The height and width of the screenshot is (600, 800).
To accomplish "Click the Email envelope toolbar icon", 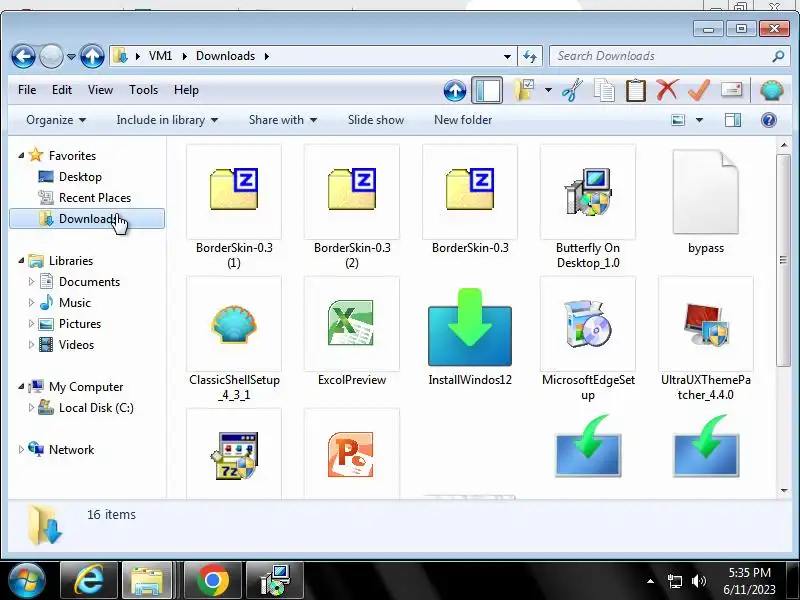I will point(731,90).
